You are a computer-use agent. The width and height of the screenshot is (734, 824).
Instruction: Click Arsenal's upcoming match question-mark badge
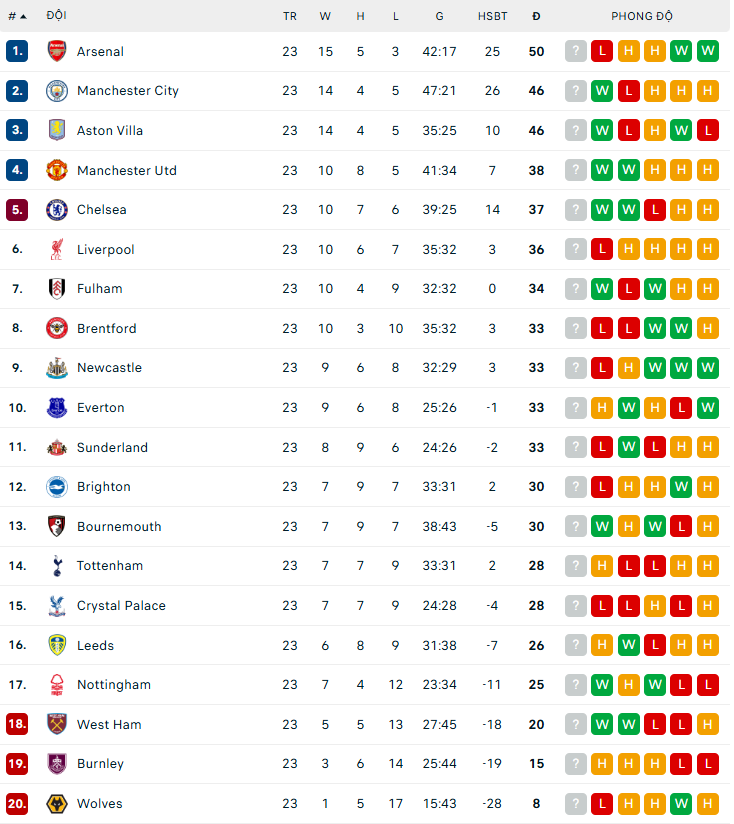coord(575,51)
